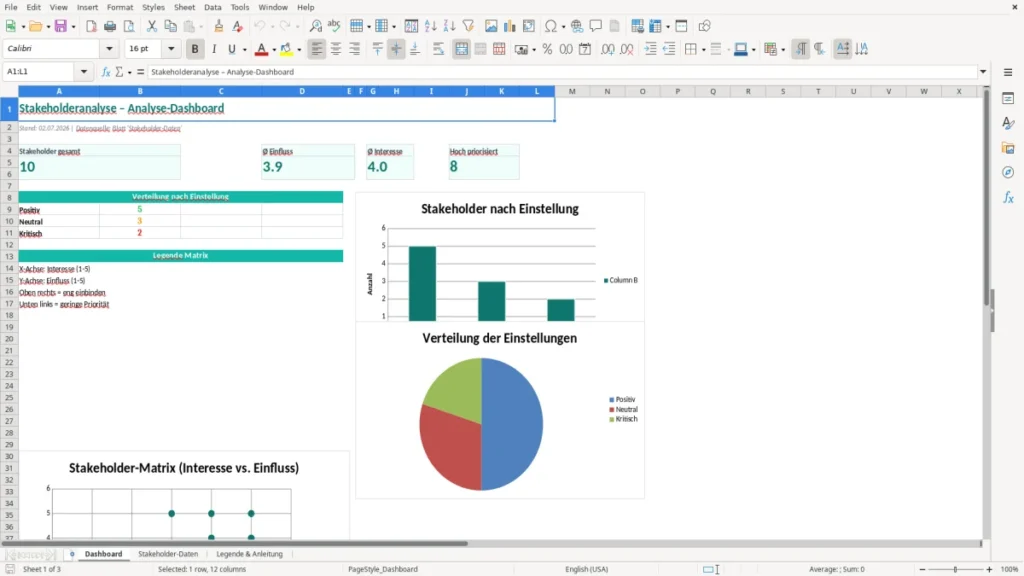Toggle Center Vertically alignment
The image size is (1024, 576).
pyautogui.click(x=396, y=49)
